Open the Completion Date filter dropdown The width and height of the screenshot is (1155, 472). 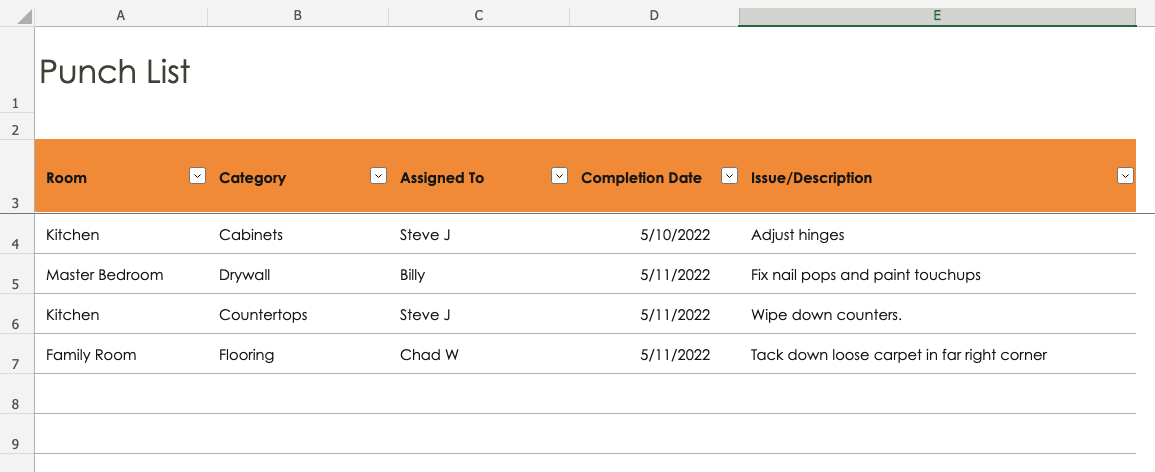pos(729,175)
